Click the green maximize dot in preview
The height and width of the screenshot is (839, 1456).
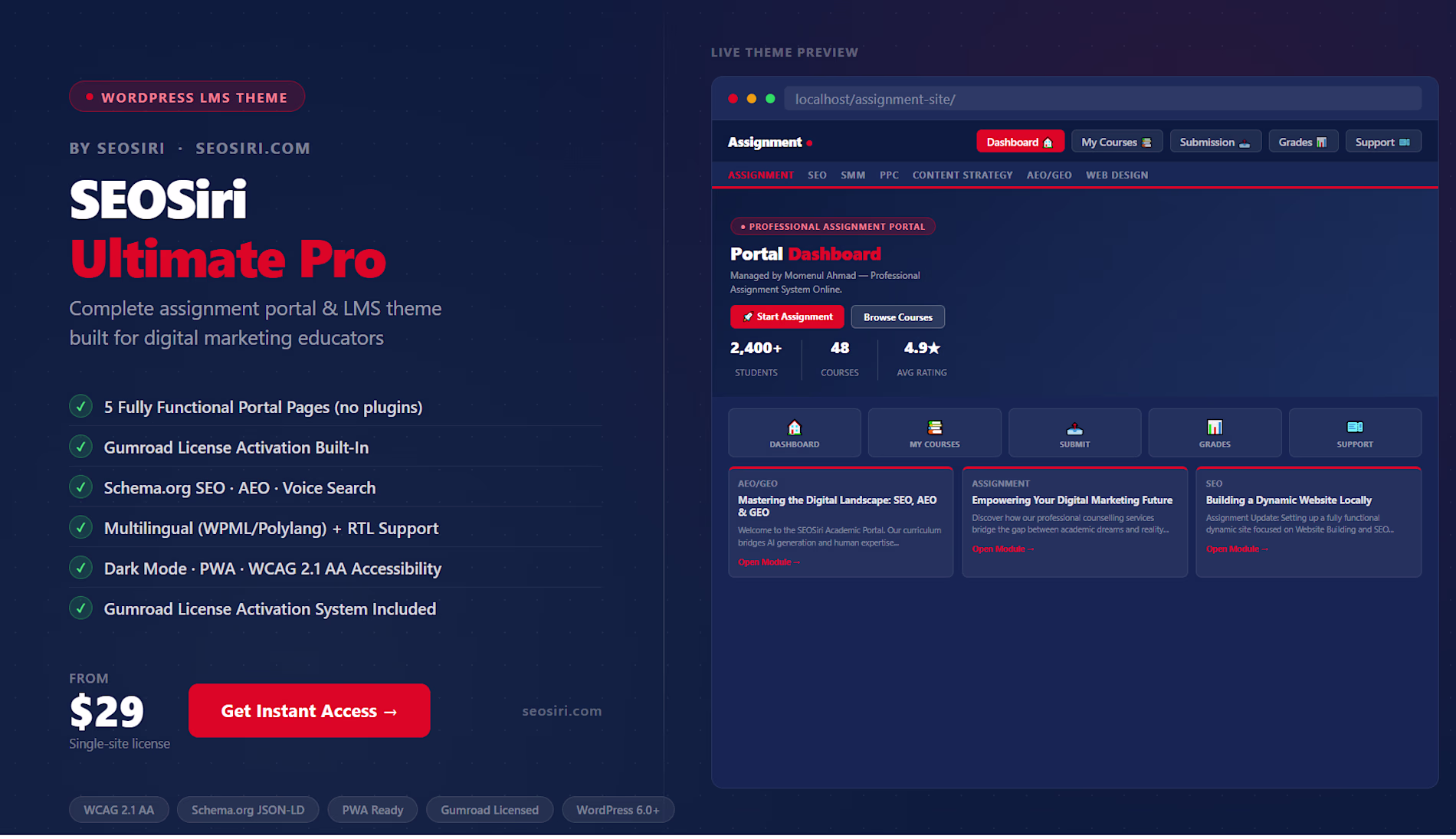tap(770, 99)
